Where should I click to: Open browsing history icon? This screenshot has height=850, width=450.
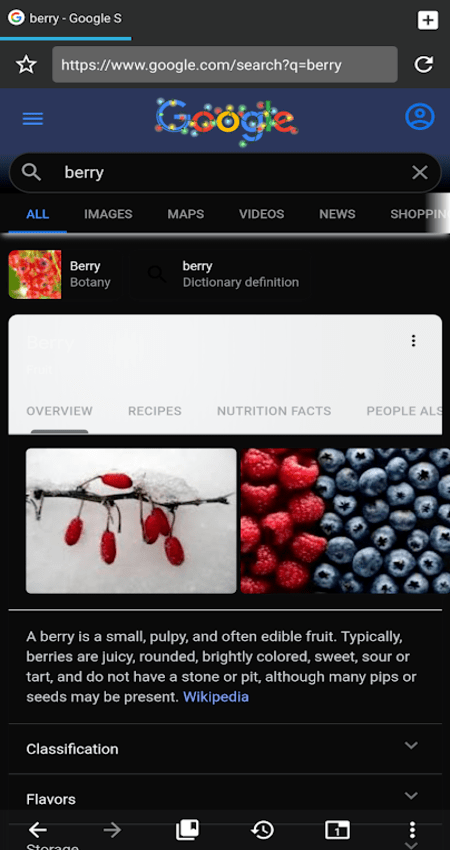point(262,829)
